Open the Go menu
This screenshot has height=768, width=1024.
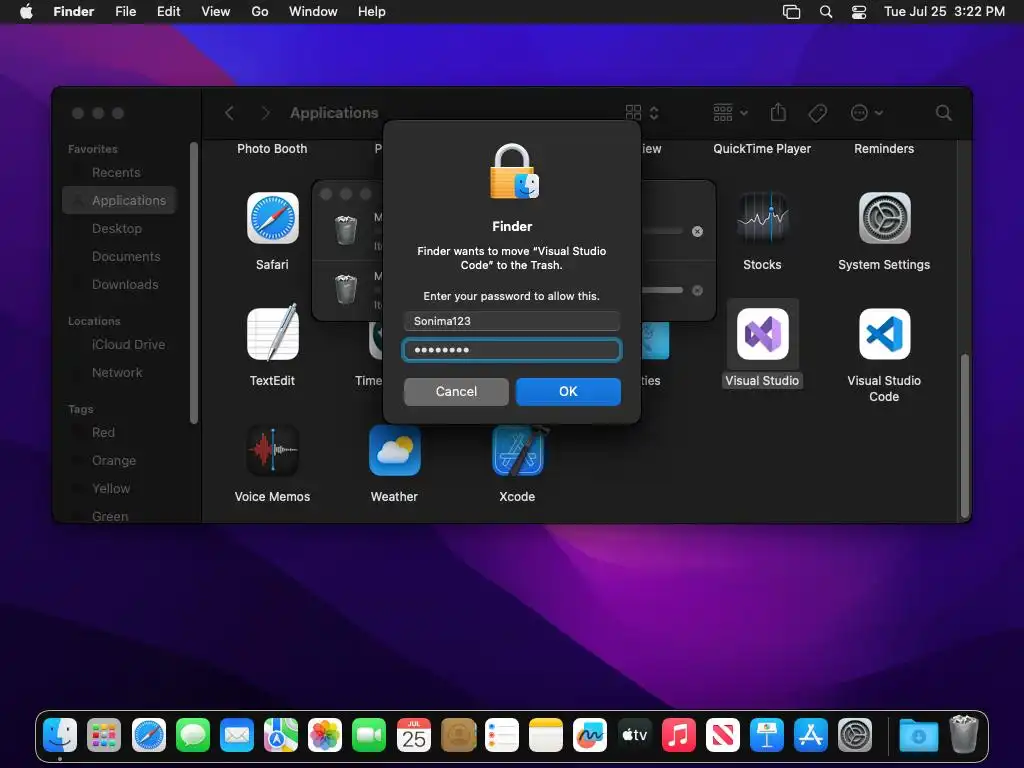click(x=259, y=11)
